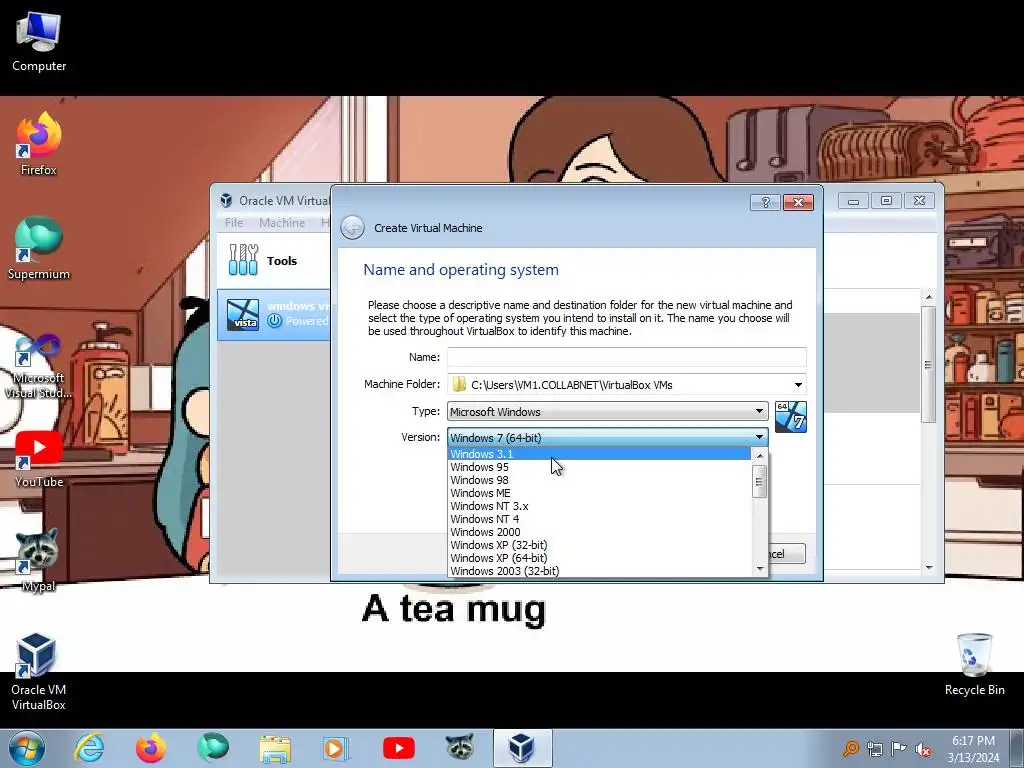Image resolution: width=1024 pixels, height=768 pixels.
Task: Click the Windows 7 64-bit OS badge
Action: 791,417
